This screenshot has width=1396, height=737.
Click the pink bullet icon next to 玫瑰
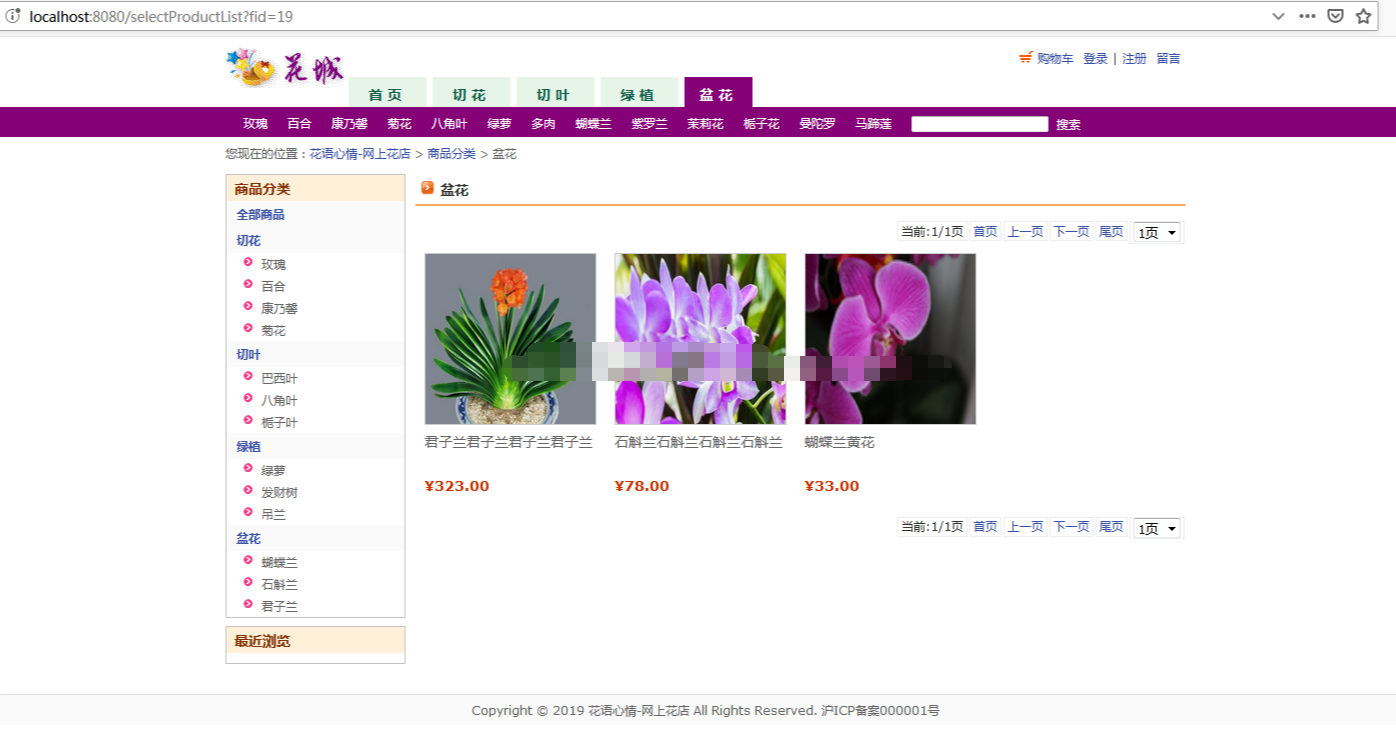pyautogui.click(x=248, y=262)
